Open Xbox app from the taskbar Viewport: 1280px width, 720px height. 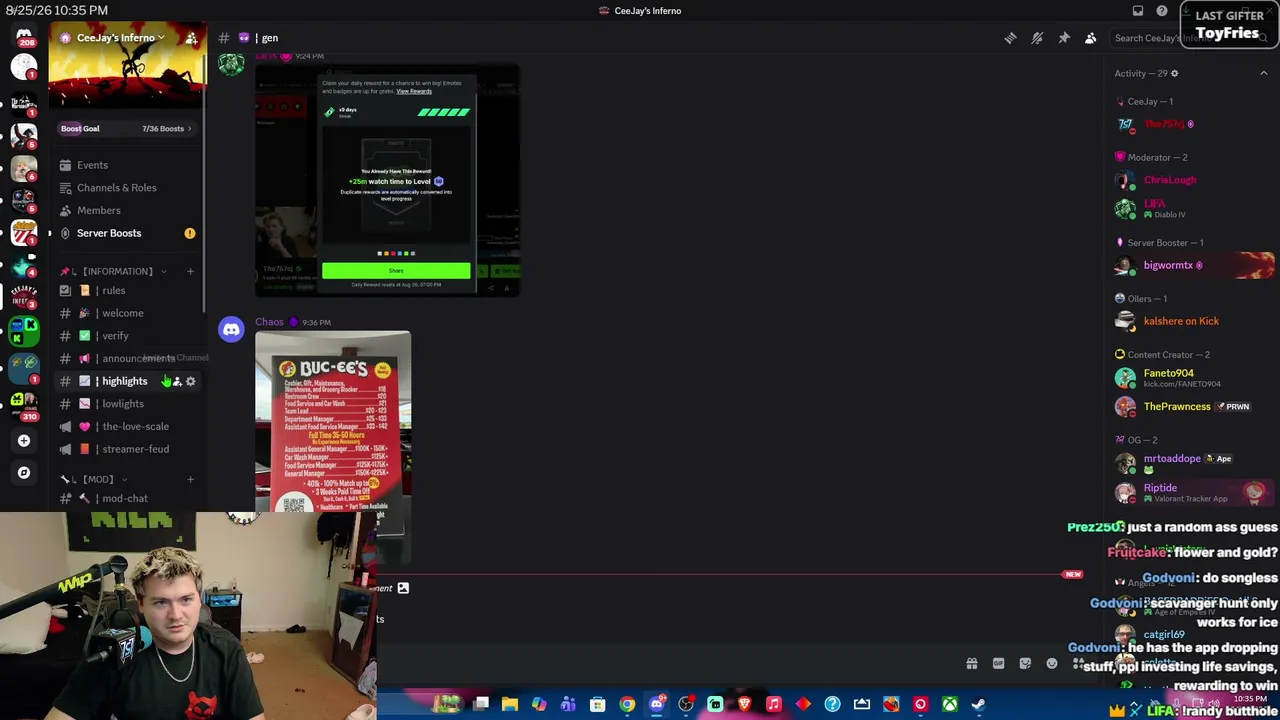coord(950,705)
